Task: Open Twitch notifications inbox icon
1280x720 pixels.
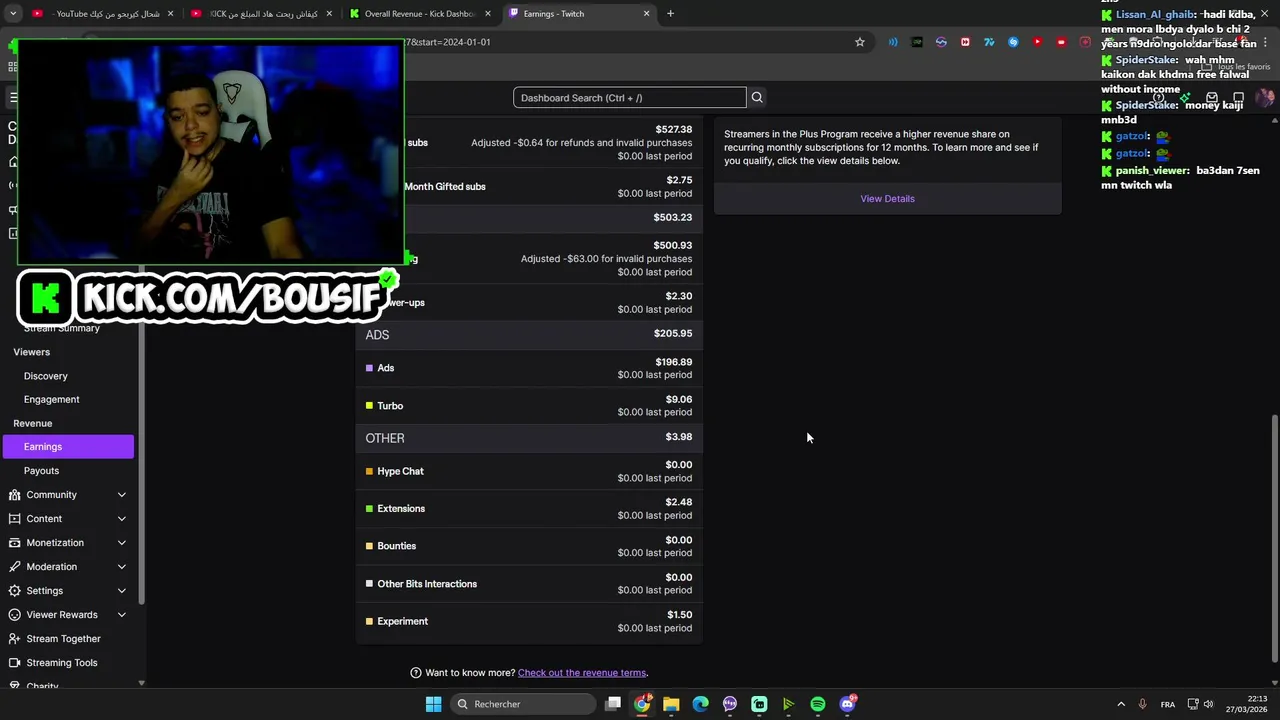Action: pyautogui.click(x=1212, y=97)
